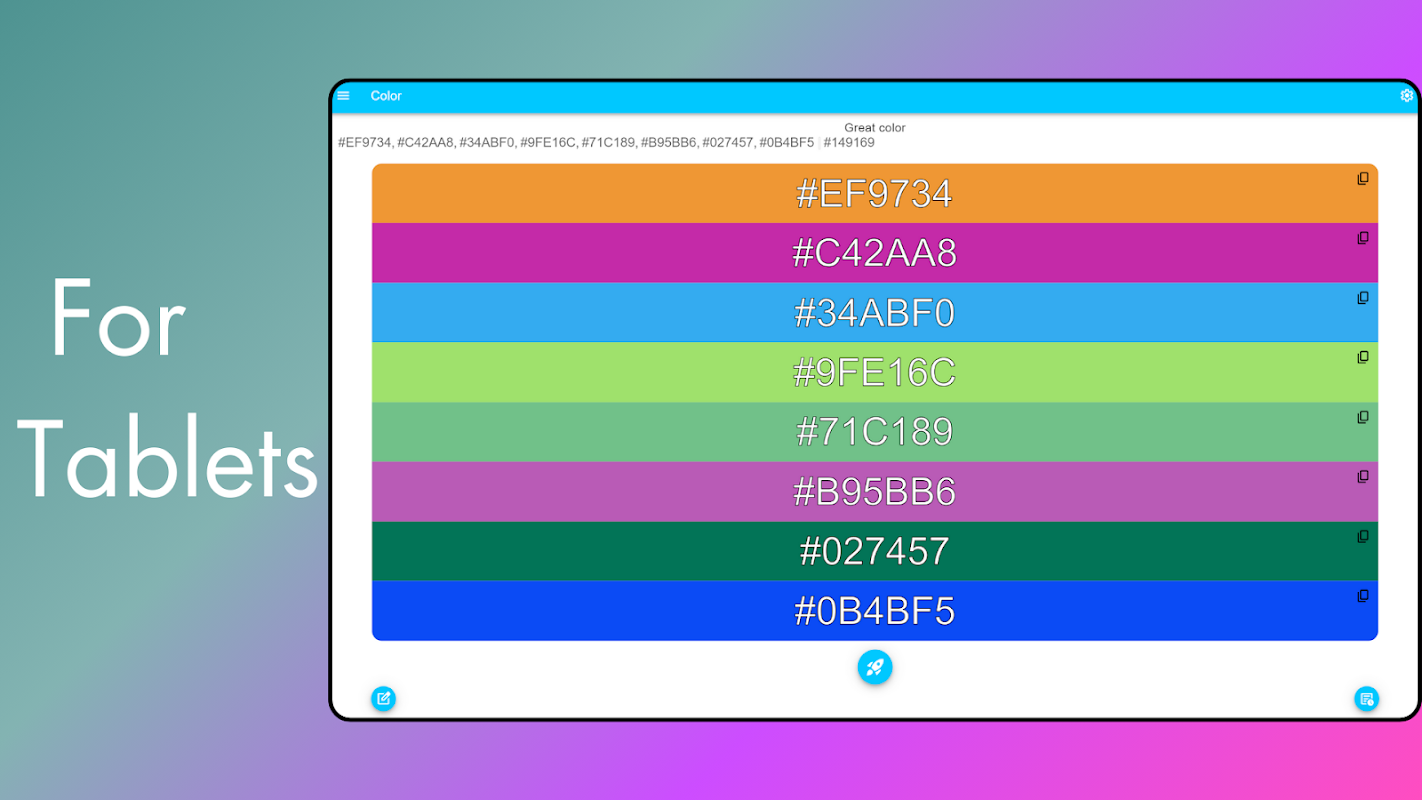Select the purple #B95BB6 color bar

click(x=875, y=492)
